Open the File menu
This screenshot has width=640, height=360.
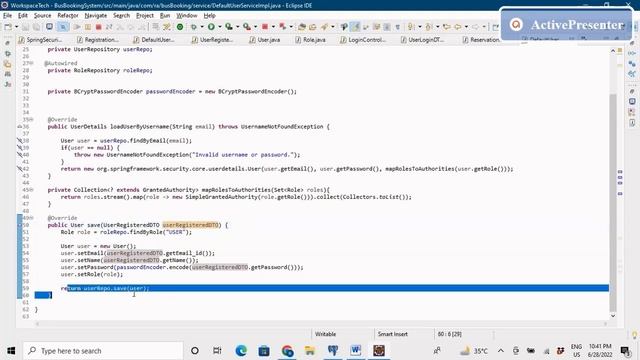pyautogui.click(x=7, y=16)
